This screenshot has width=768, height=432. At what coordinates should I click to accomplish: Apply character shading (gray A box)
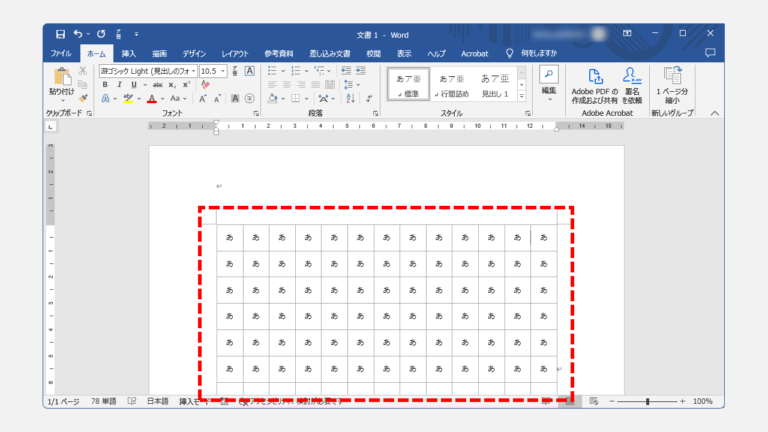[235, 98]
